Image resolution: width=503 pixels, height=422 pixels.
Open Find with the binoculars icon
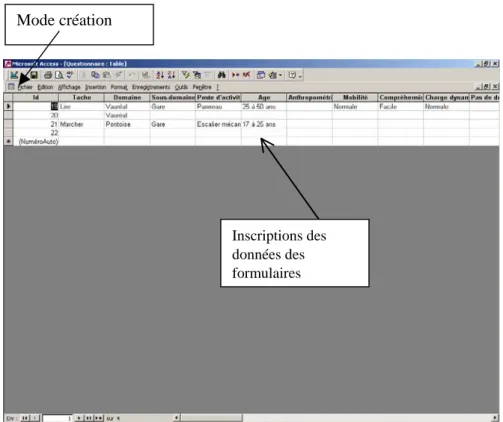[x=221, y=75]
